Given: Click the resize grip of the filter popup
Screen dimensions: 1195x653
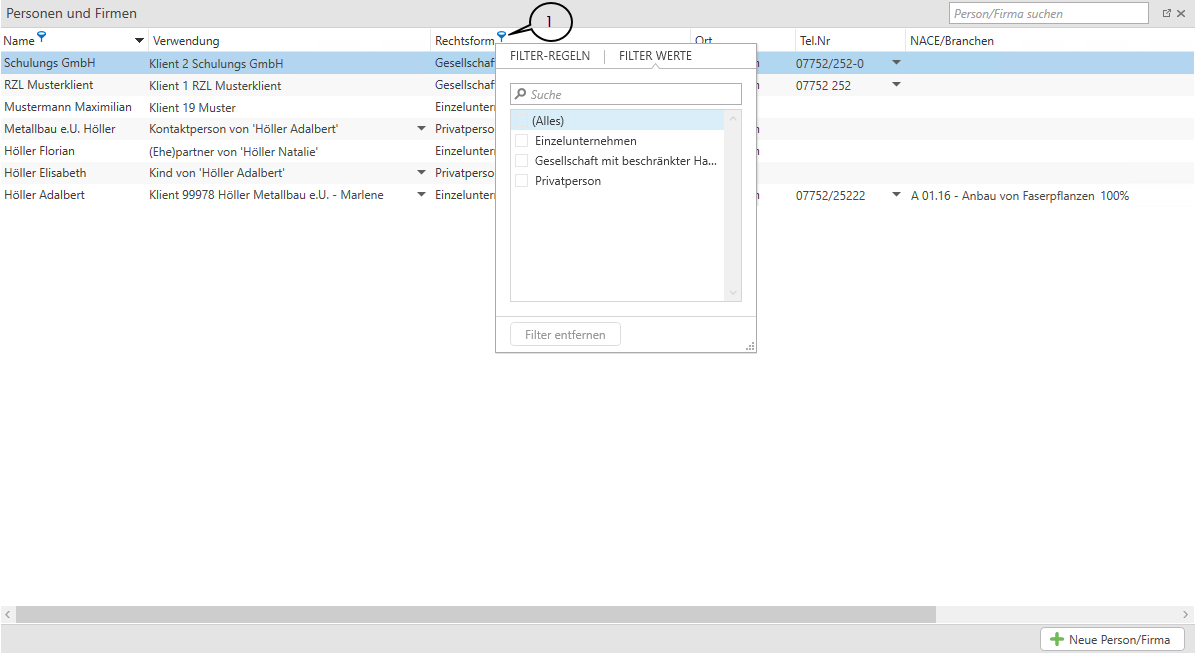Looking at the screenshot, I should [x=750, y=346].
